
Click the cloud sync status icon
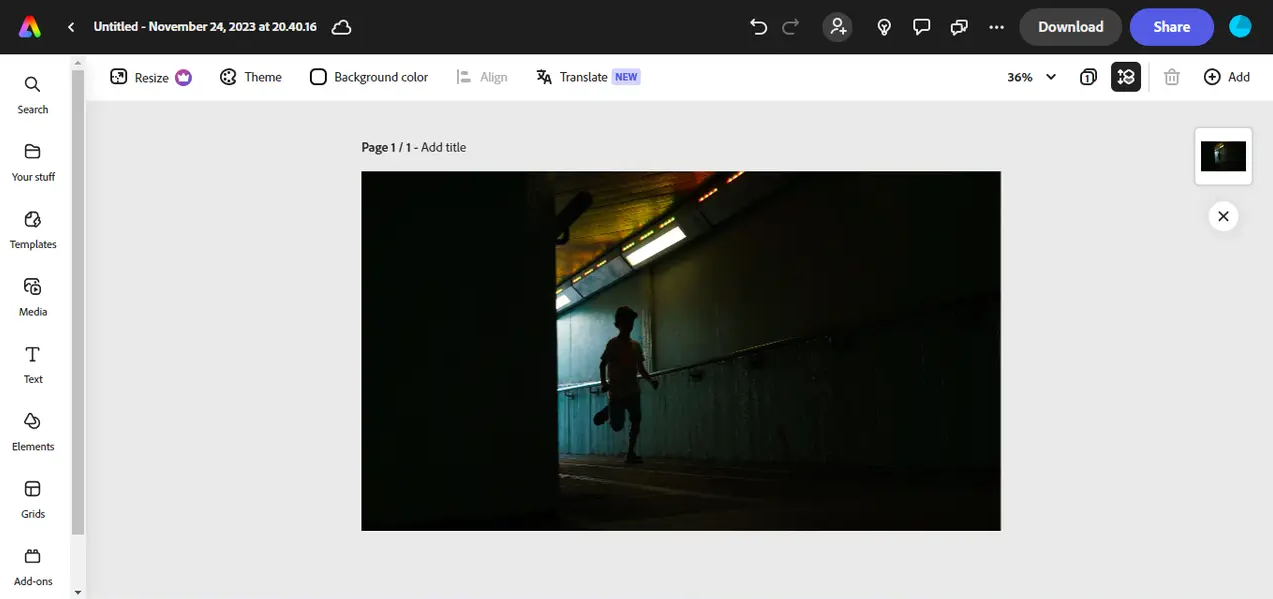pos(341,27)
